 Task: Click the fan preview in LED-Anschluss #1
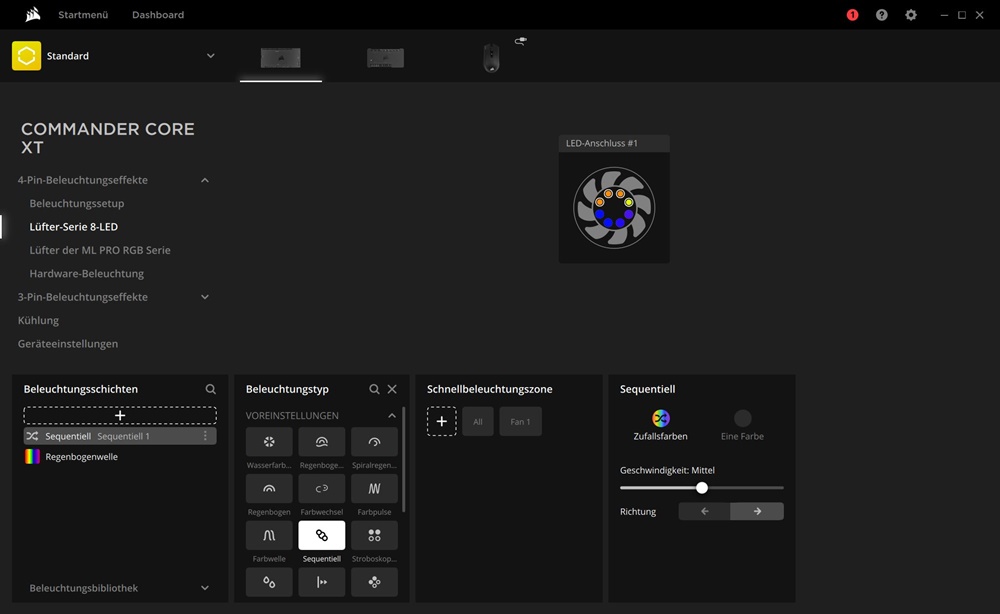614,208
